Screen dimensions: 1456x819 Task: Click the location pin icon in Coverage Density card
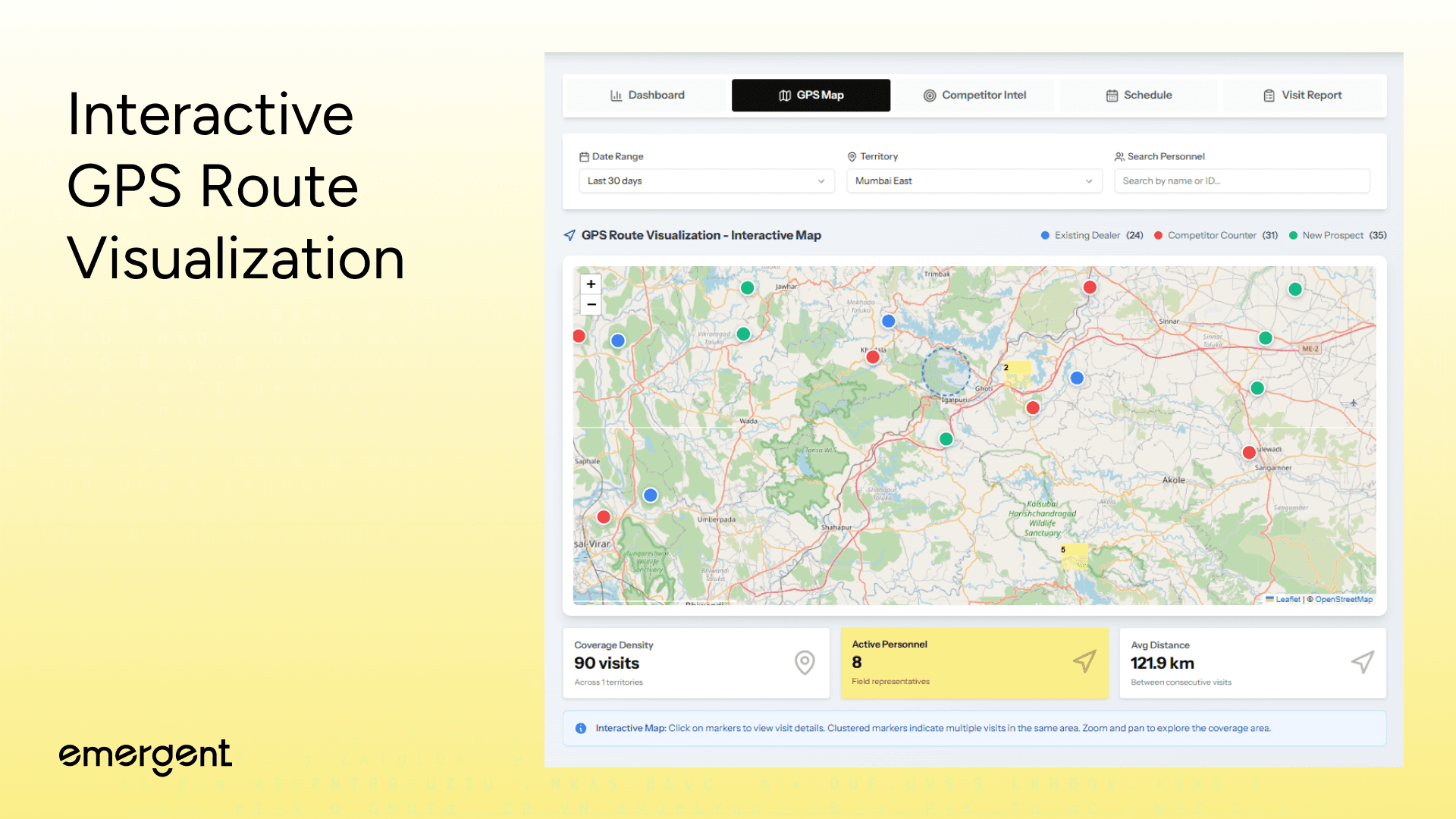[x=805, y=662]
